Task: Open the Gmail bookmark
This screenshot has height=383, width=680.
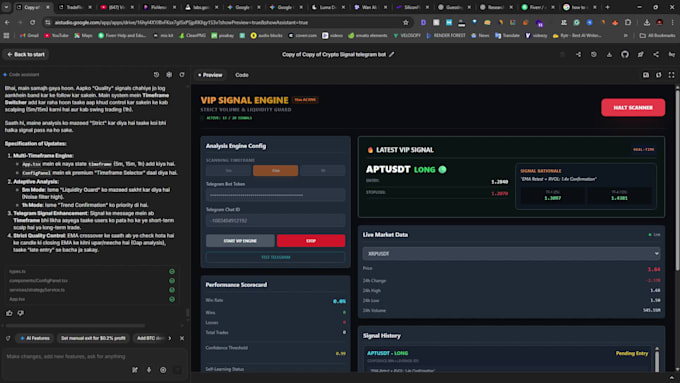Action: click(29, 36)
